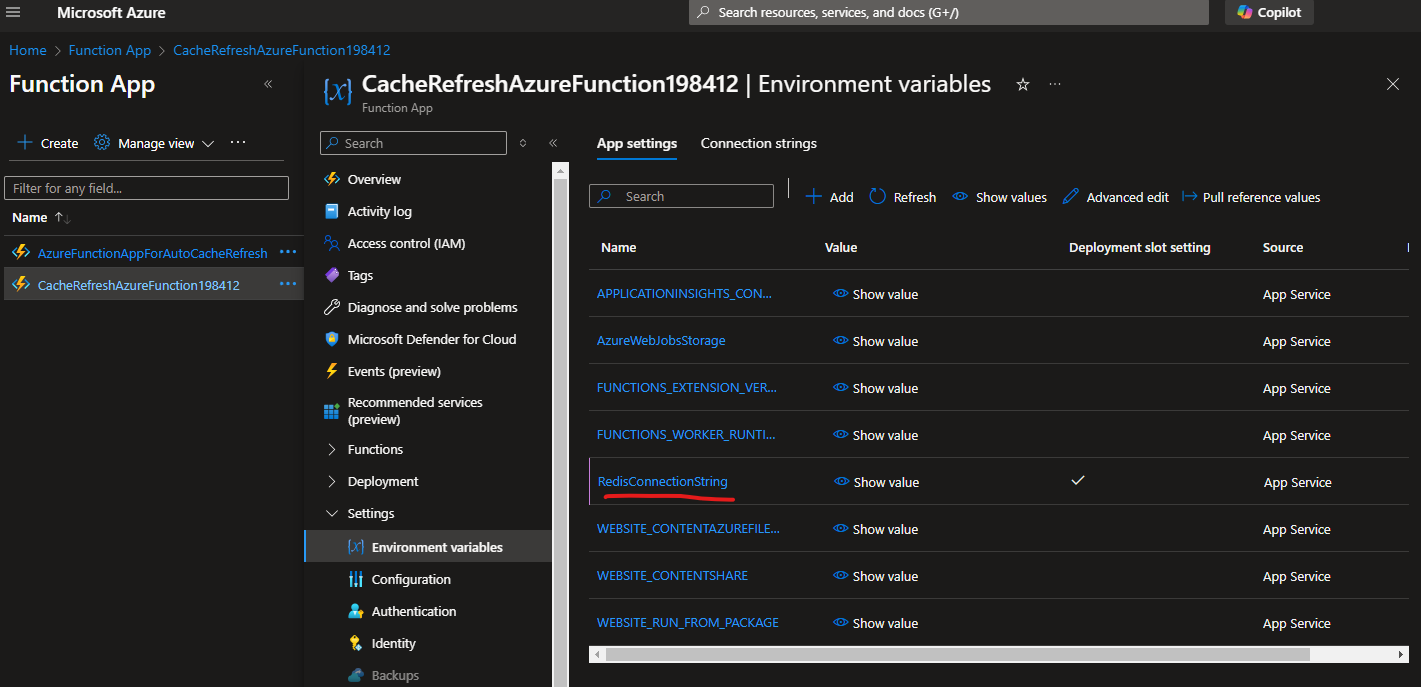Show value for APPLICATIONINSIGHTS_CON... row
Screen dimensions: 1421x687
click(x=876, y=294)
